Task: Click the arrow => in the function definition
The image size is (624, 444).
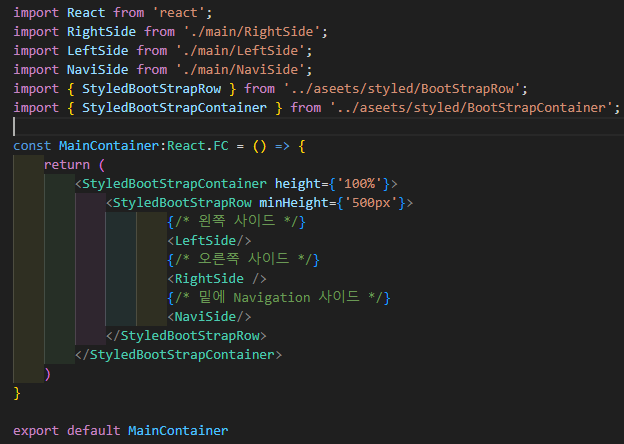Action: tap(282, 146)
